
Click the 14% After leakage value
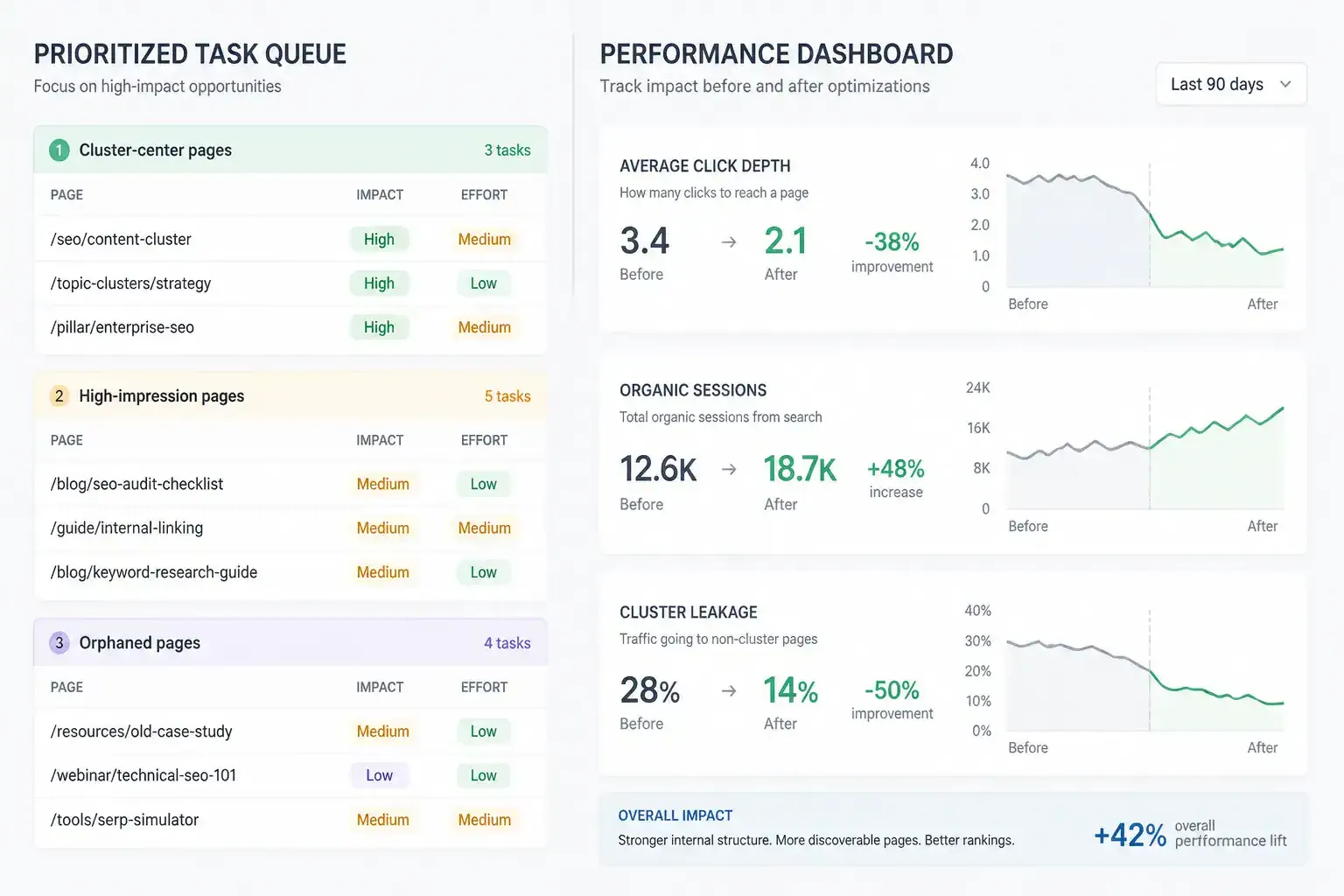tap(791, 691)
